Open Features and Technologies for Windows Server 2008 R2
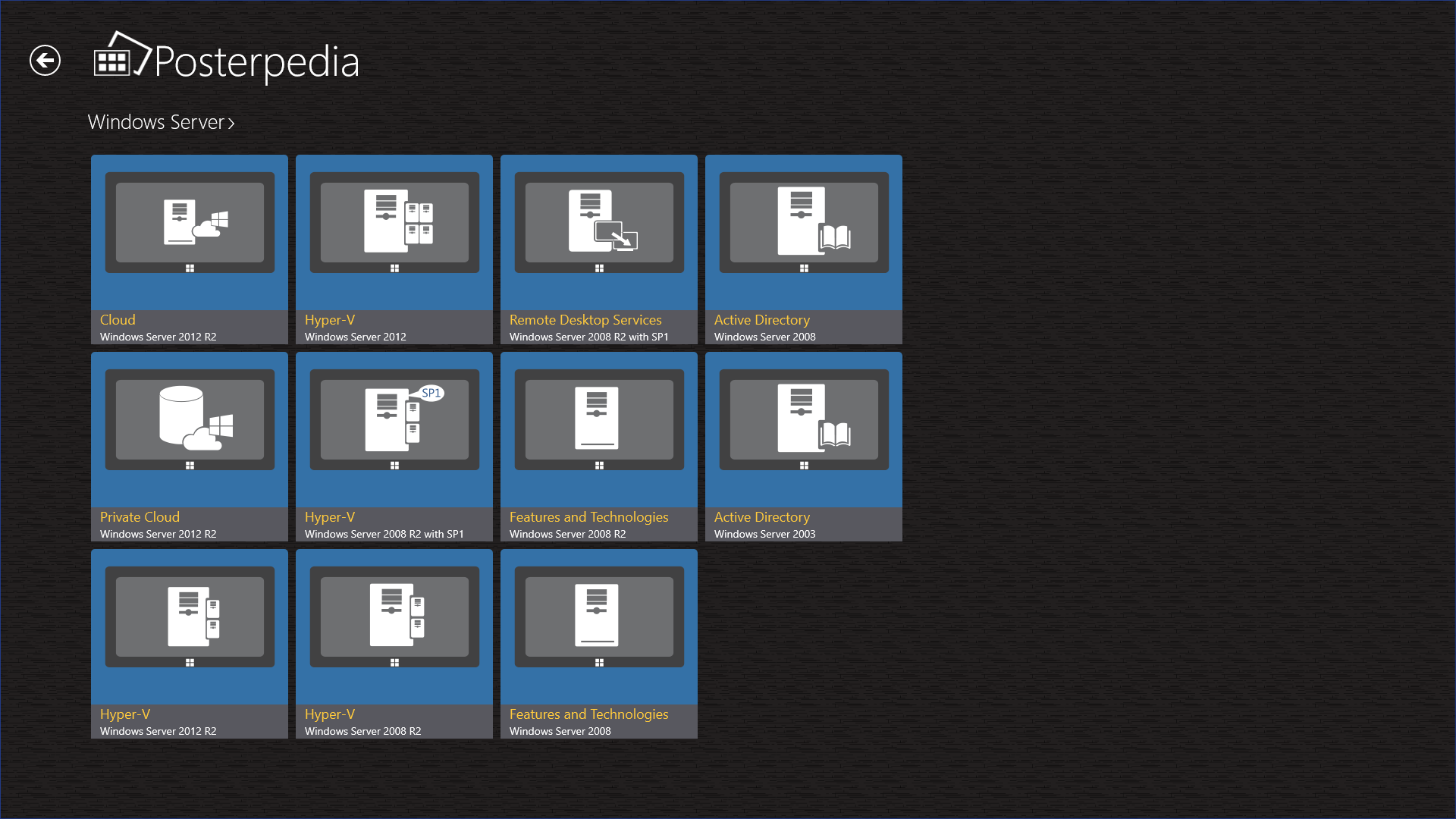Screen dimensions: 1456x819 (x=598, y=446)
